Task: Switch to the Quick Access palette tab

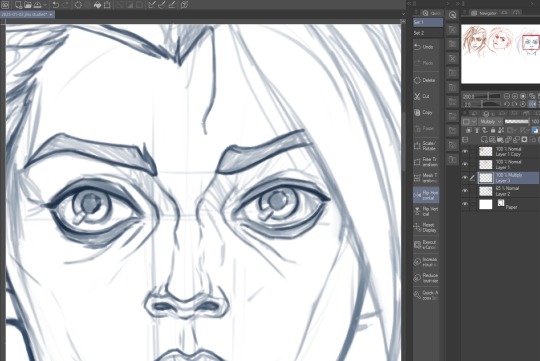Action: click(x=432, y=13)
